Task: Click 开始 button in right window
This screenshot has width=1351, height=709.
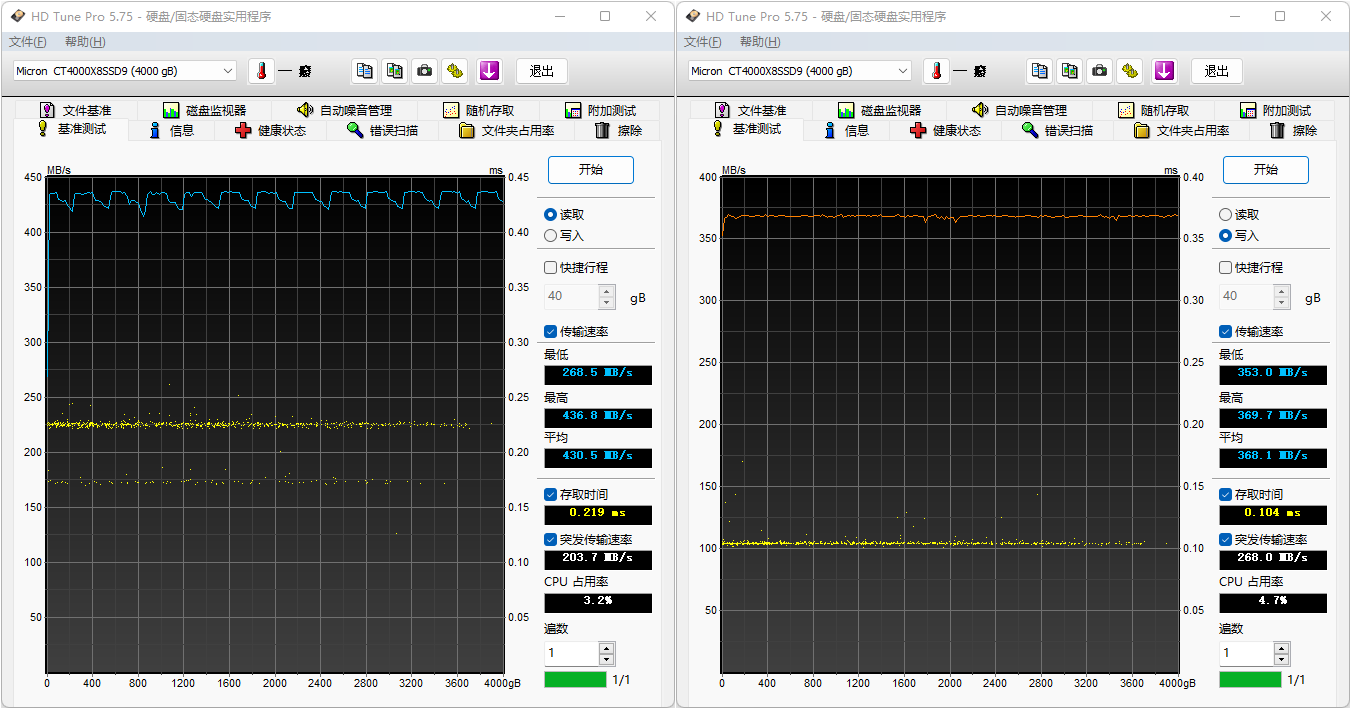Action: 1266,170
